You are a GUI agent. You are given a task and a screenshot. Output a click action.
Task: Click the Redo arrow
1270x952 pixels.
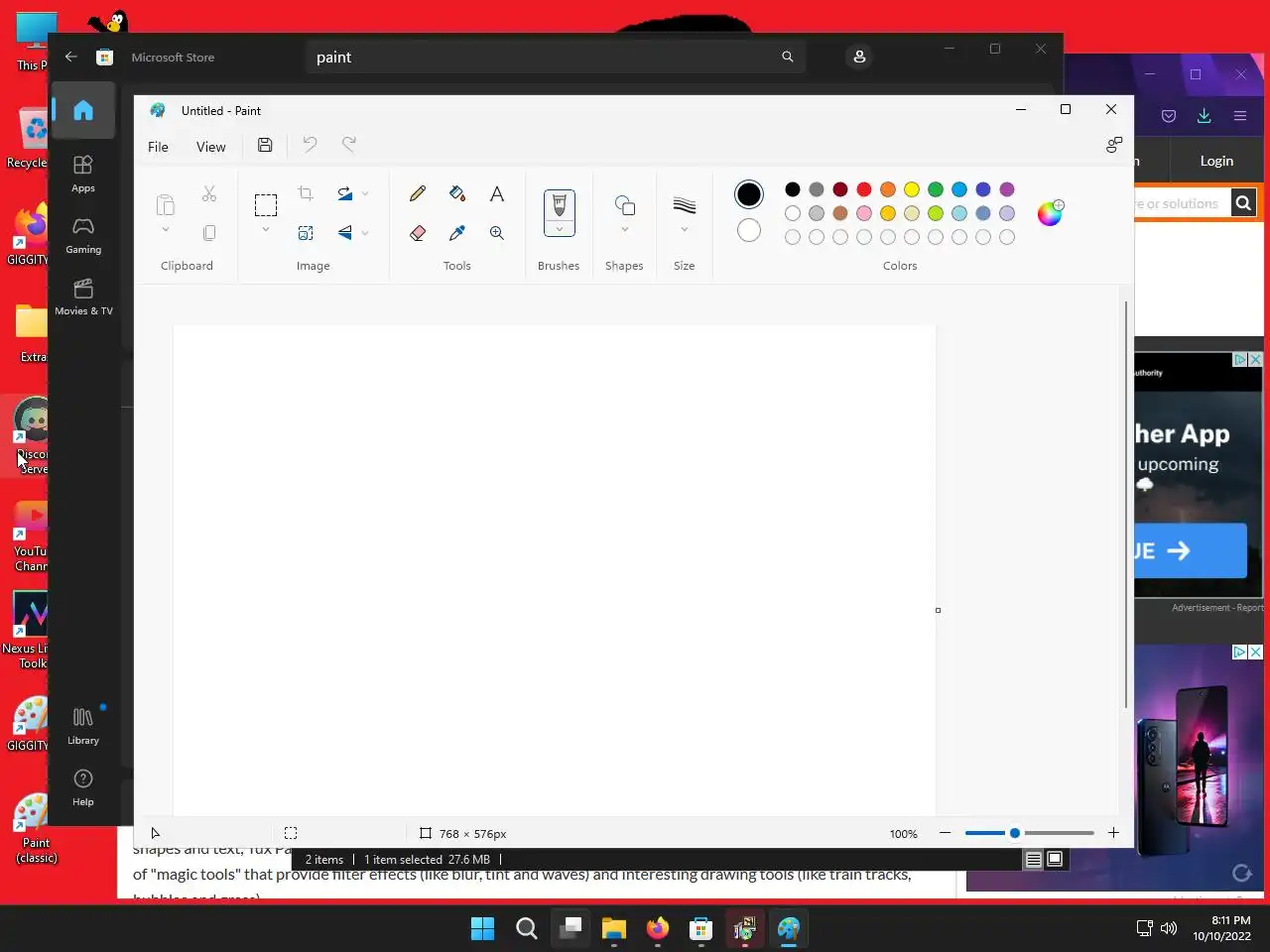pyautogui.click(x=349, y=145)
